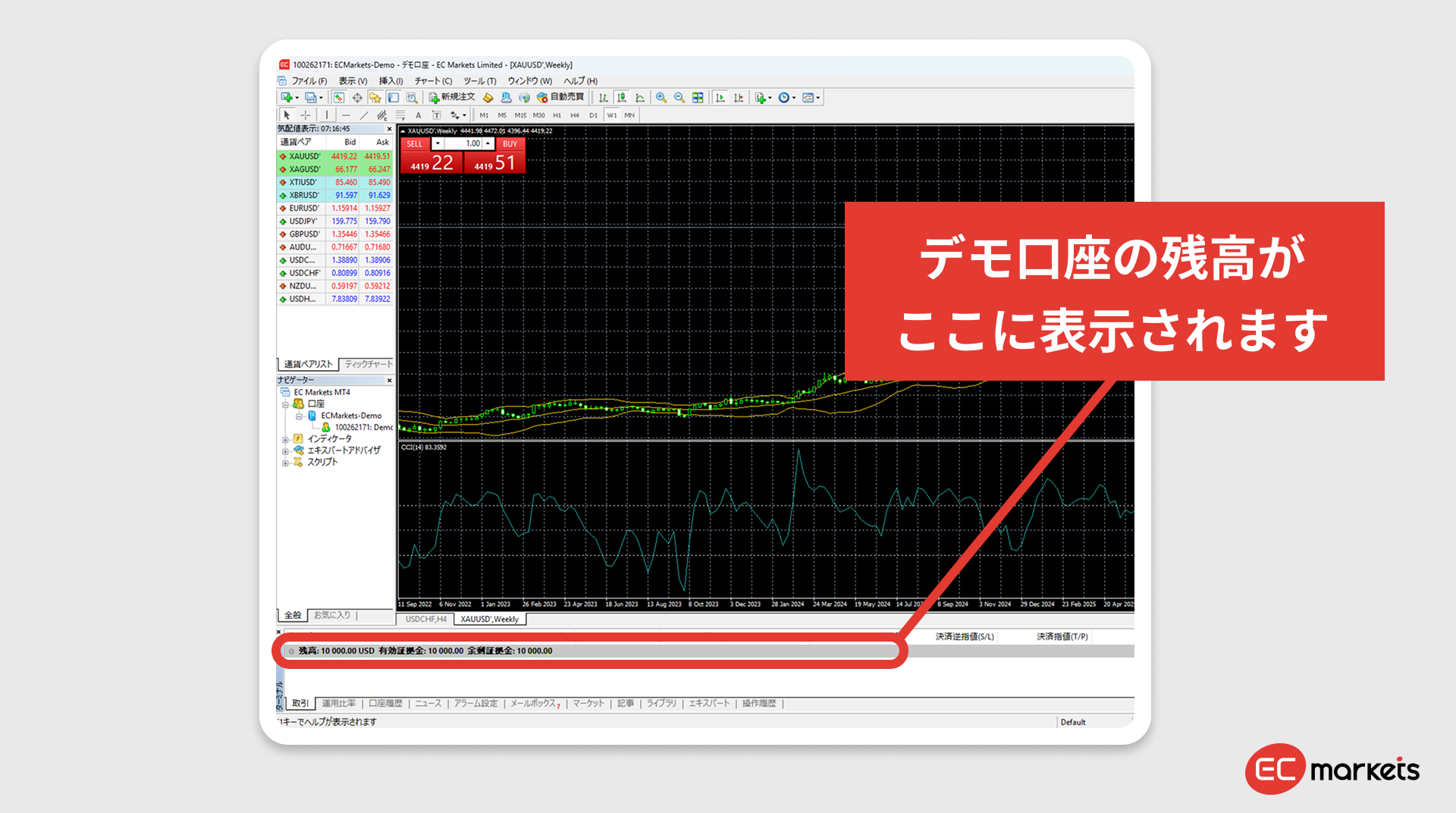Select the cursor arrow tool
This screenshot has width=1456, height=813.
pyautogui.click(x=287, y=115)
